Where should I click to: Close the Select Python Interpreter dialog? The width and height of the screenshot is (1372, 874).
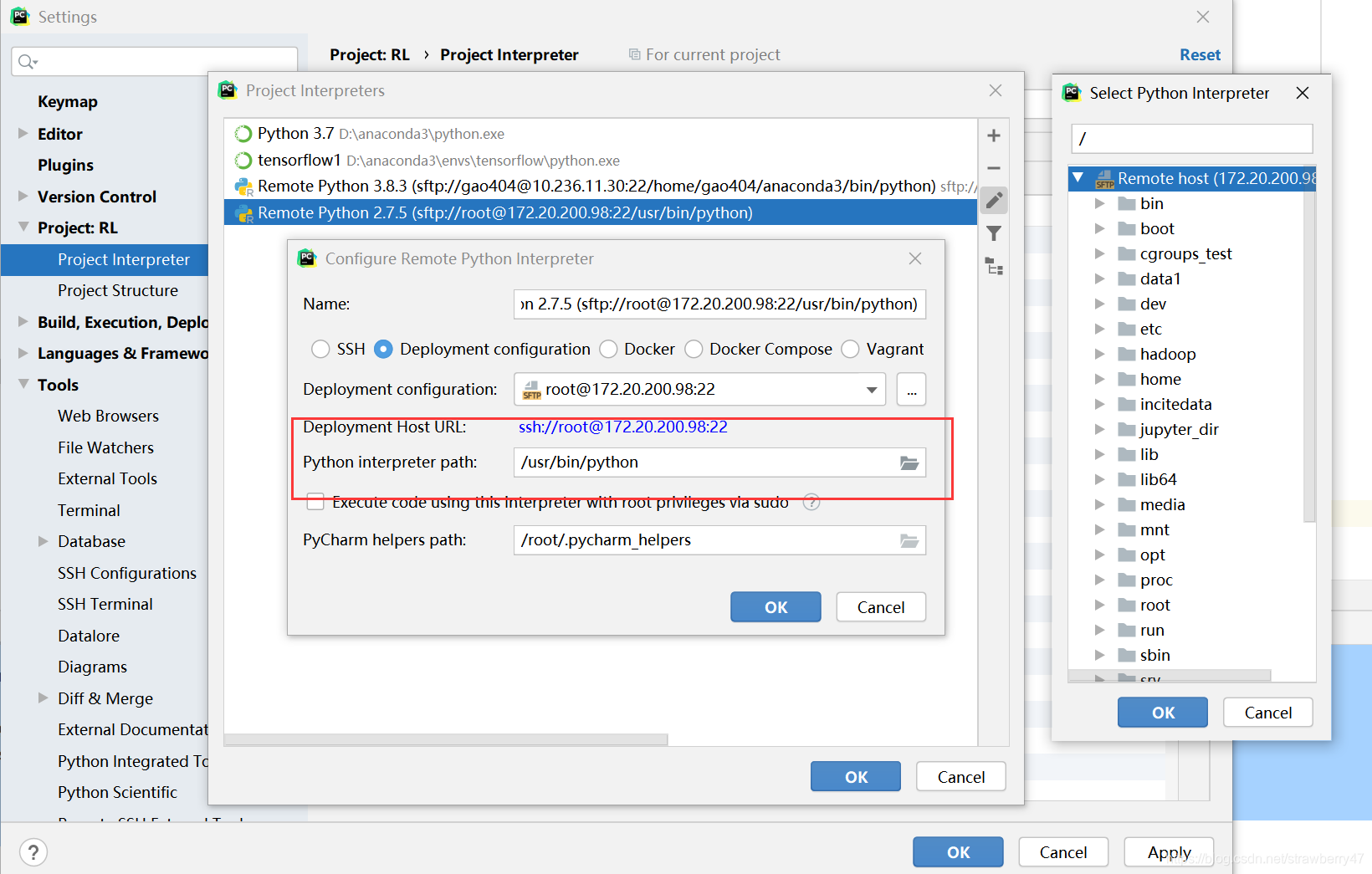tap(1303, 93)
